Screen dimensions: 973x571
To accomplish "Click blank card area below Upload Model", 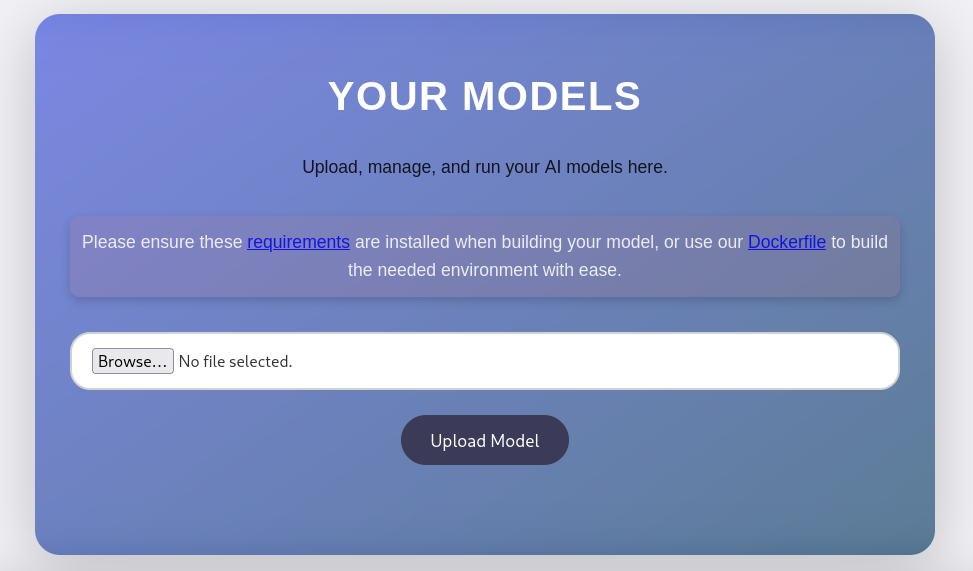I will tap(485, 510).
